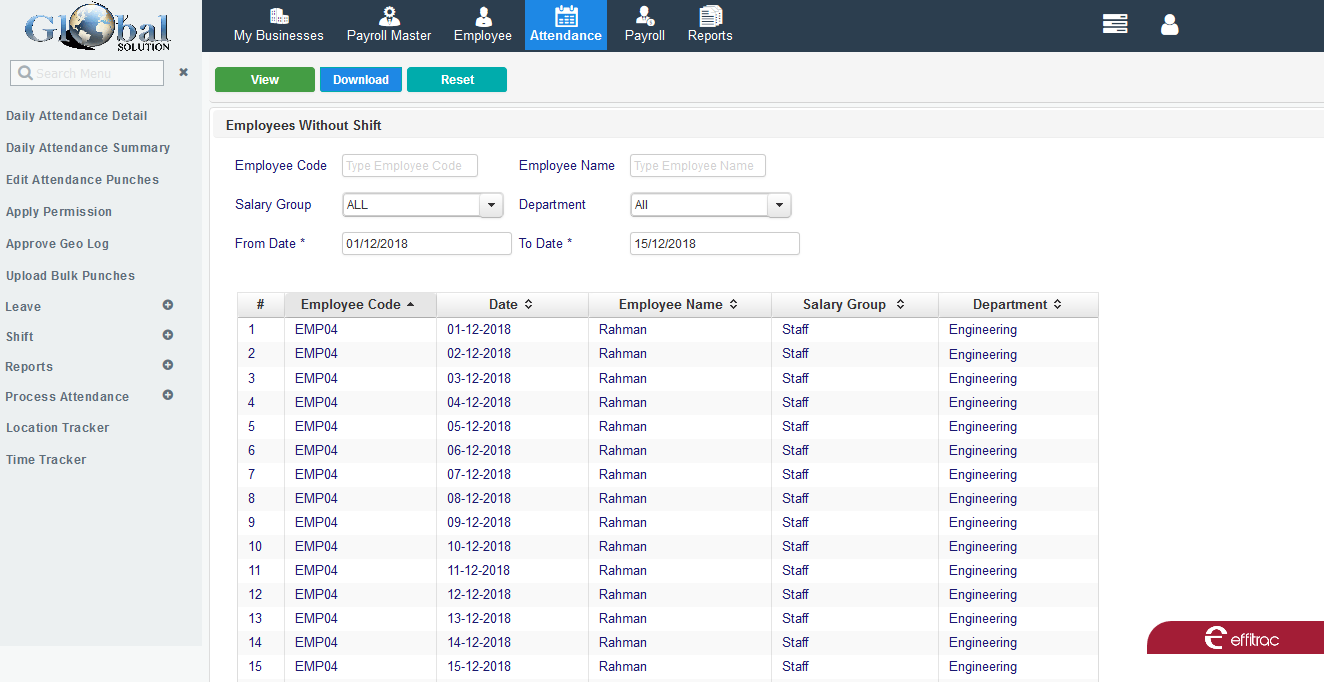Expand the Shift sidebar section

click(168, 336)
